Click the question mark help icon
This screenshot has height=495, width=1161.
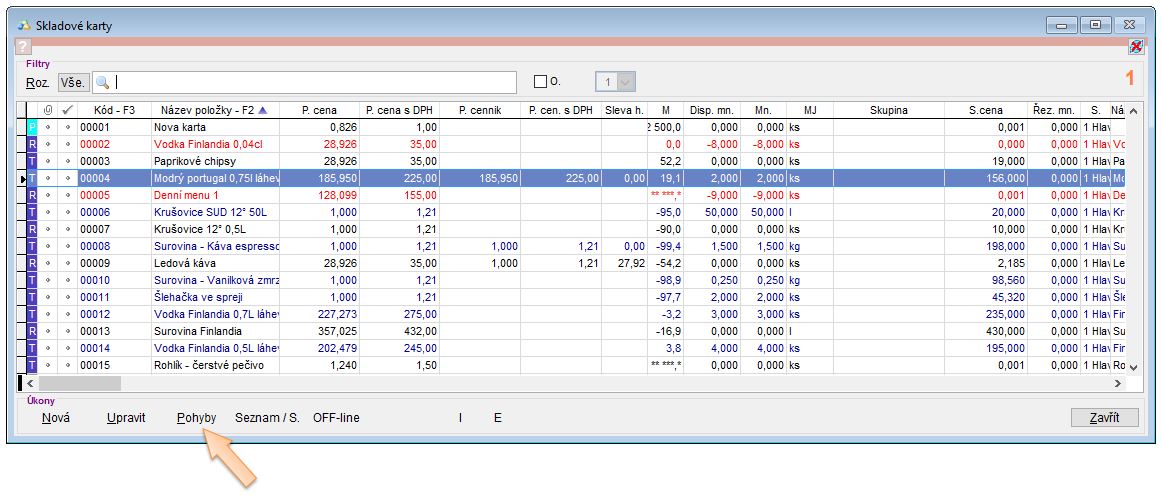(x=23, y=47)
